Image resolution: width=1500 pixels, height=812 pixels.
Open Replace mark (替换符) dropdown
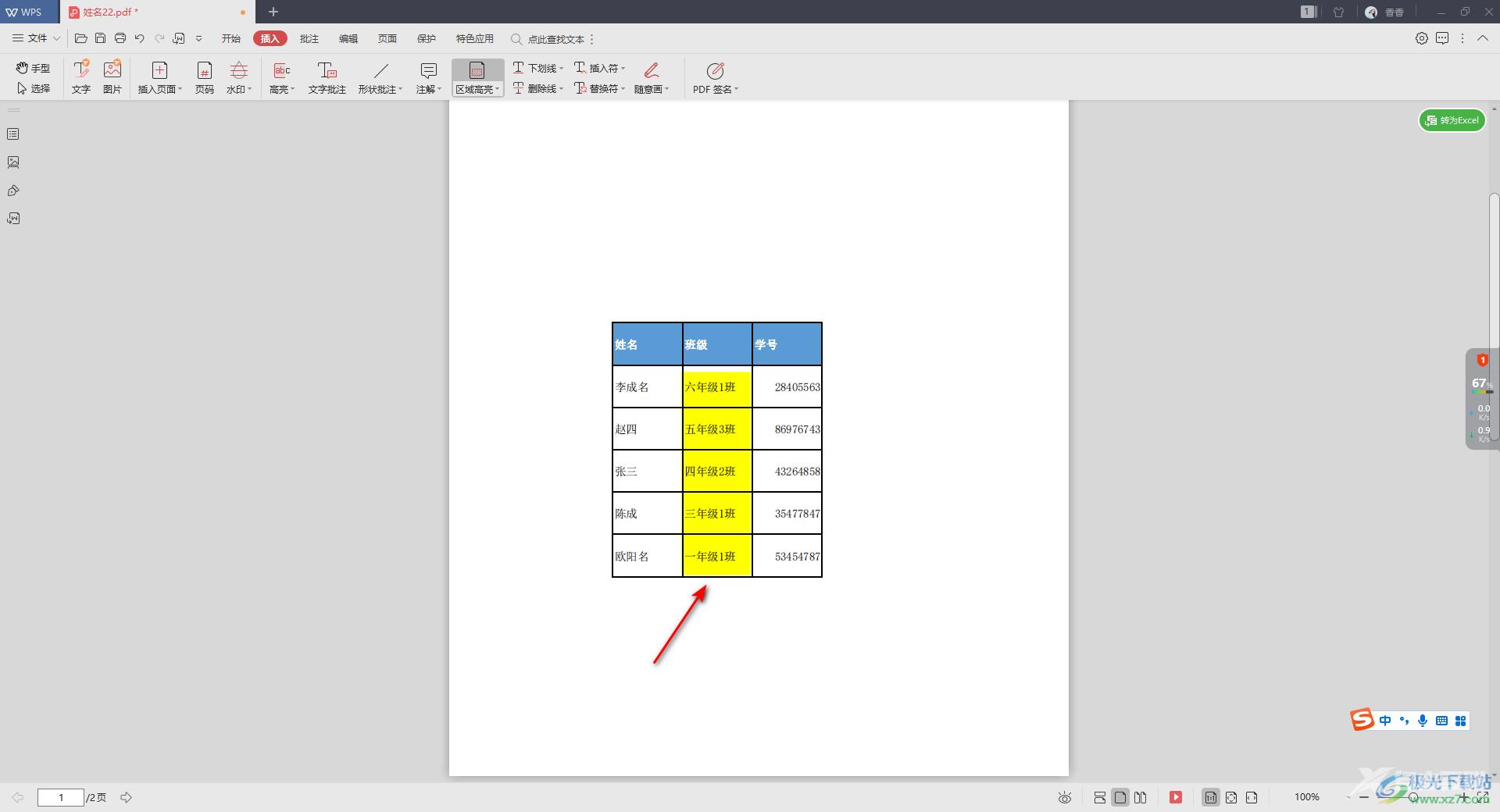tap(599, 88)
